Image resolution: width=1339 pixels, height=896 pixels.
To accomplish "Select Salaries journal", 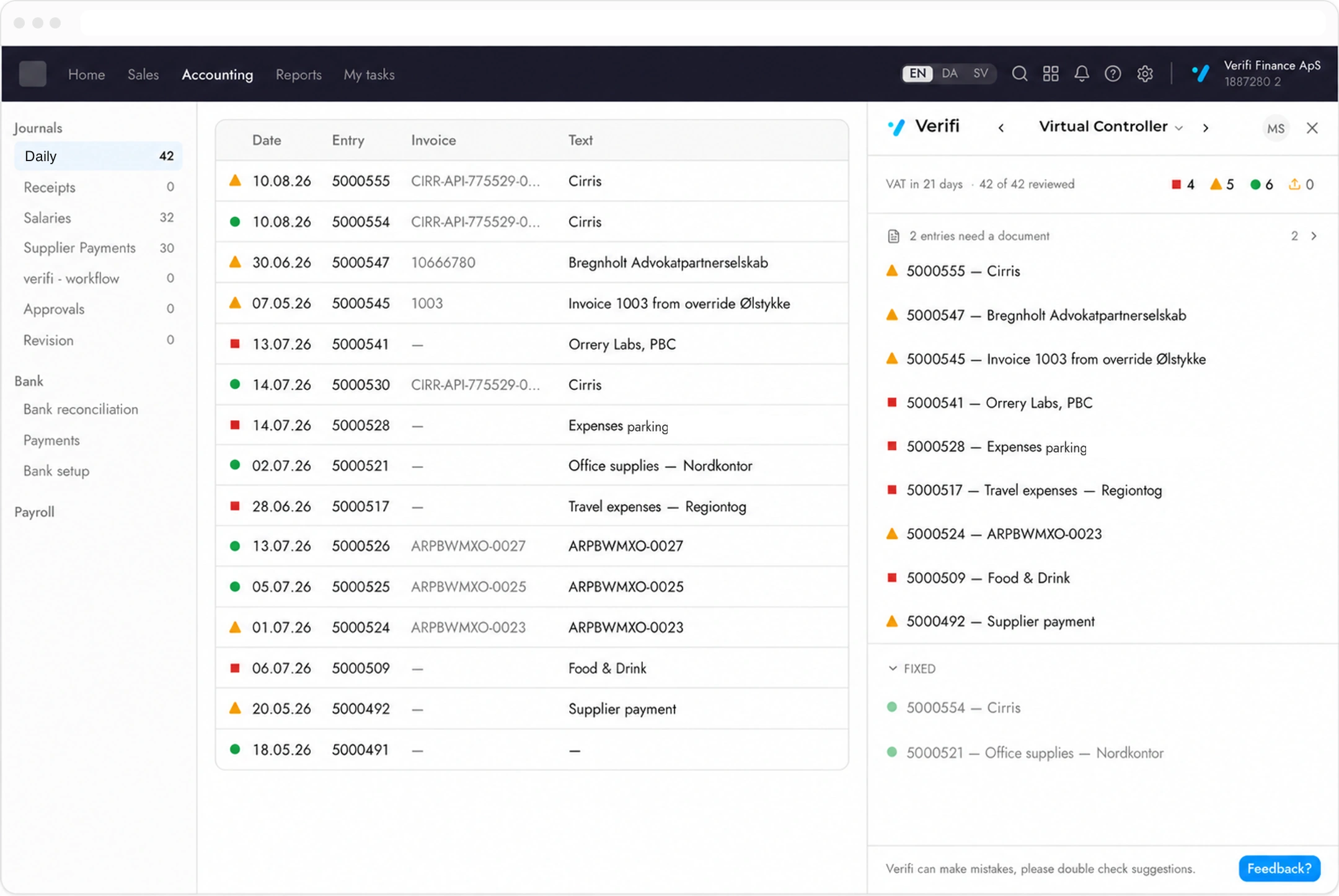I will click(98, 217).
